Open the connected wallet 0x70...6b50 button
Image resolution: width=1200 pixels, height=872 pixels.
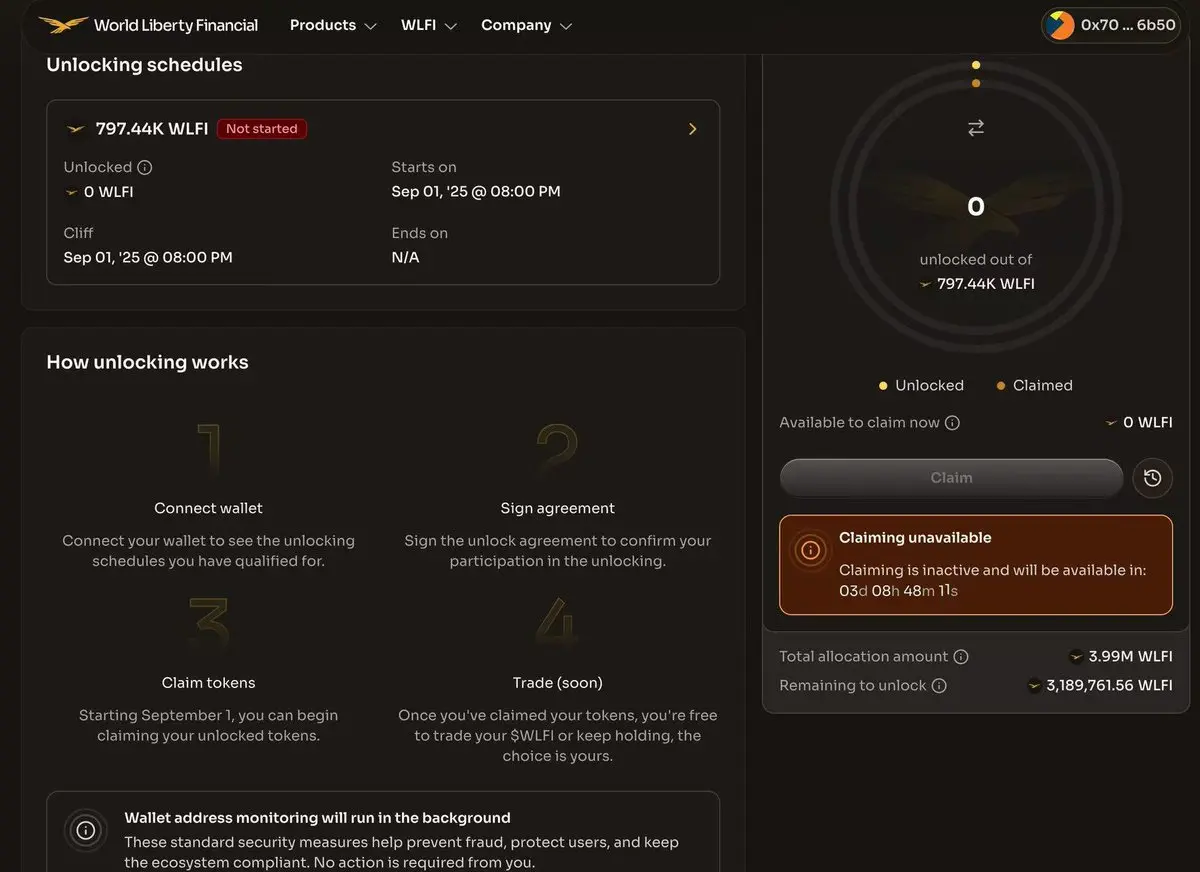click(1111, 25)
